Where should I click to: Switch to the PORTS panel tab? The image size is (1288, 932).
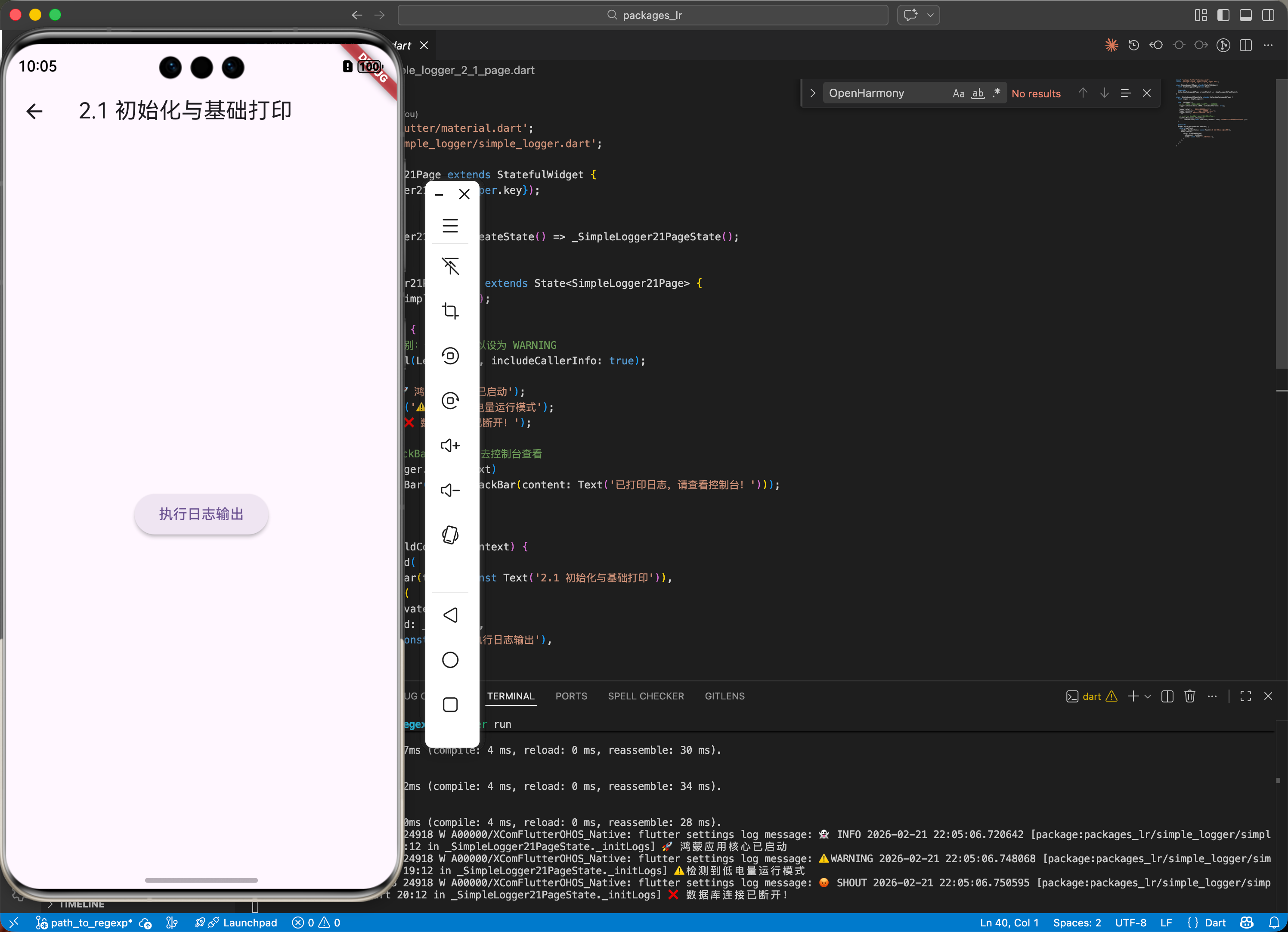(x=571, y=696)
